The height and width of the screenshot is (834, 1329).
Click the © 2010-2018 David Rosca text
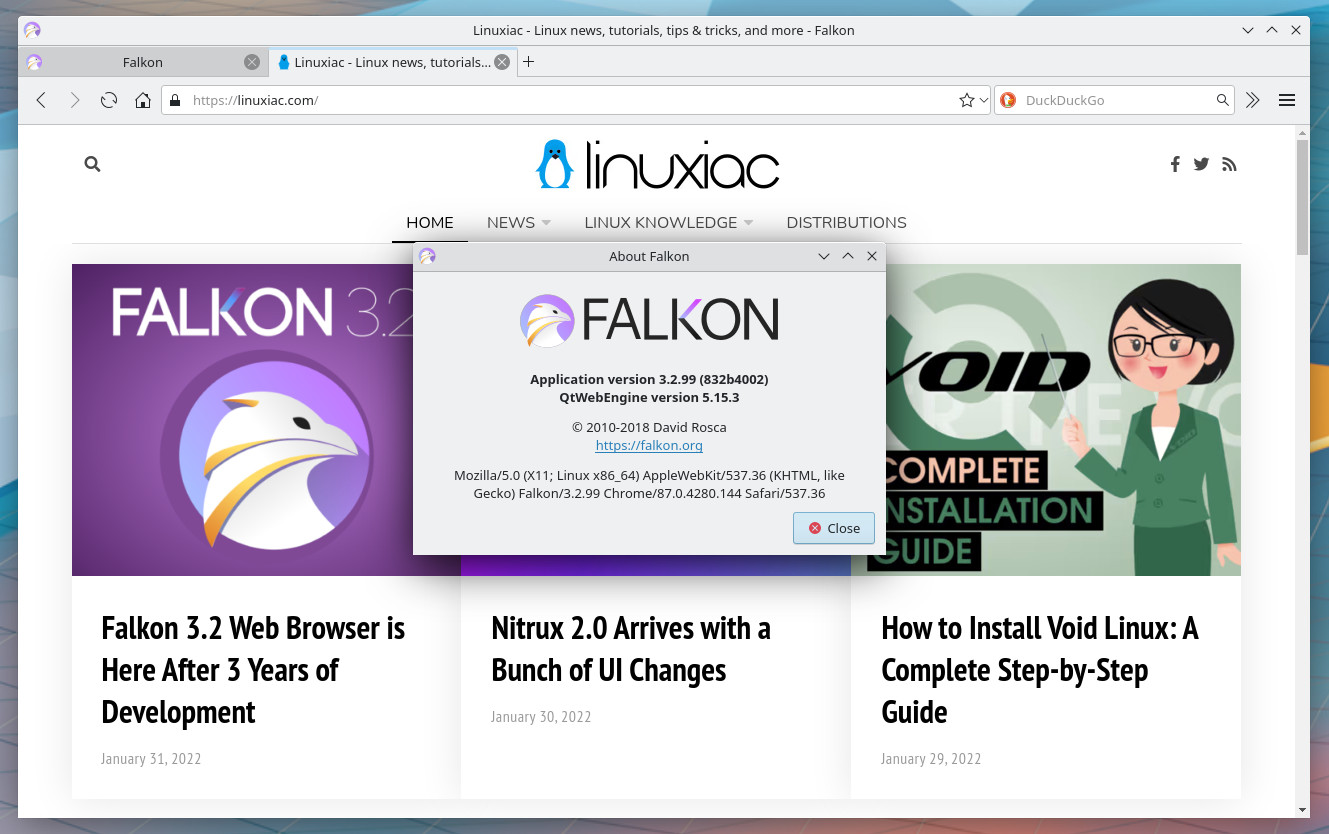point(649,427)
